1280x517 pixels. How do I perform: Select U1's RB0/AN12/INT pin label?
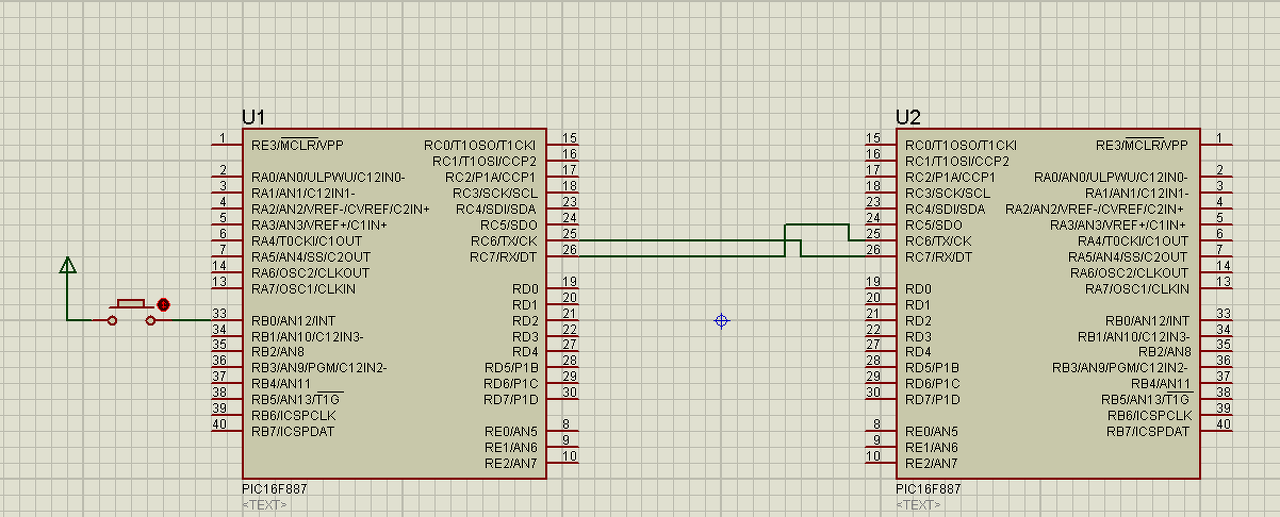[x=295, y=320]
